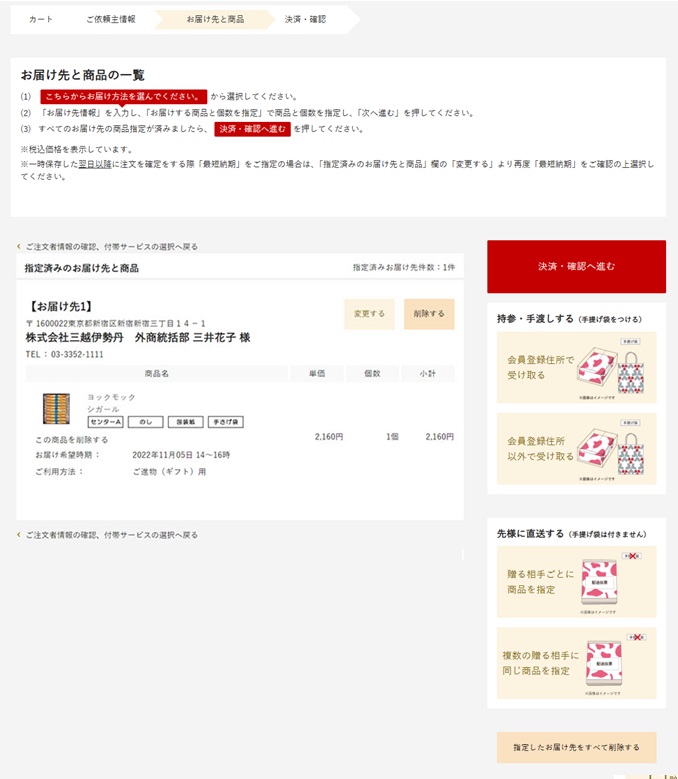Open the 決済・確認 step in breadcrumb
Viewport: 678px width, 779px height.
[x=305, y=19]
